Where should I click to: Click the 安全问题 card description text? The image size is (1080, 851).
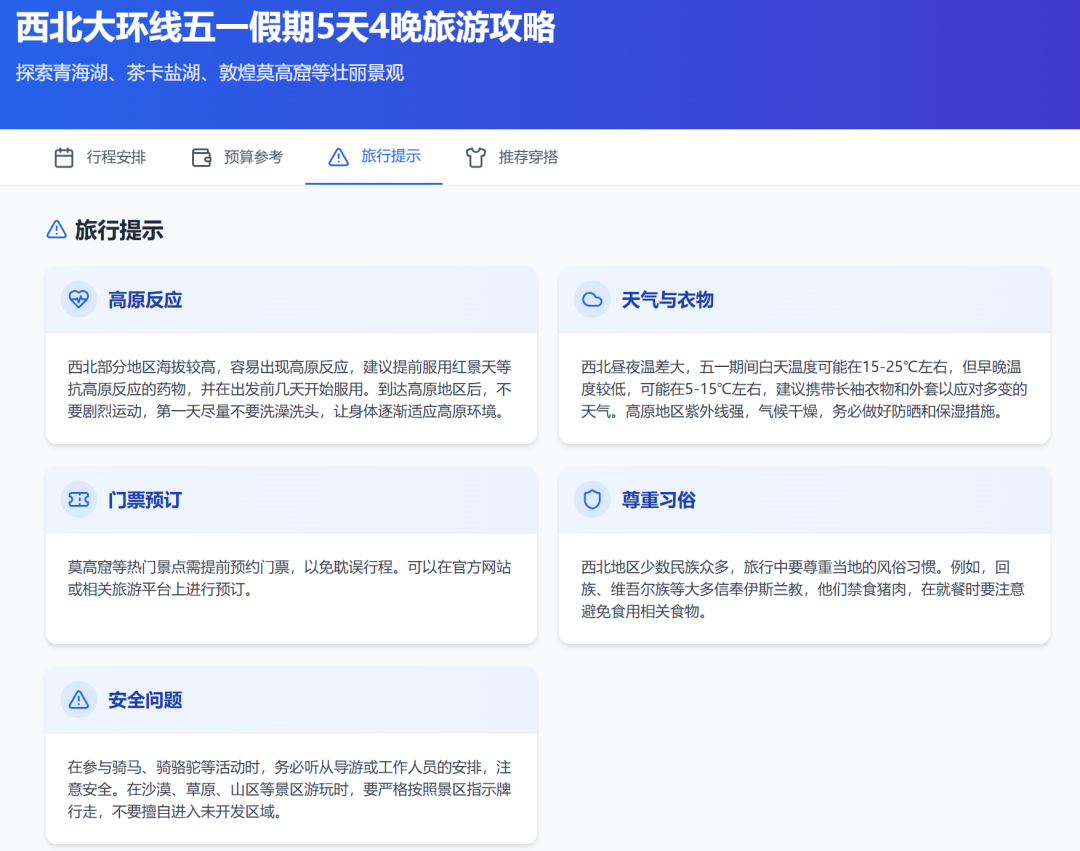(289, 789)
